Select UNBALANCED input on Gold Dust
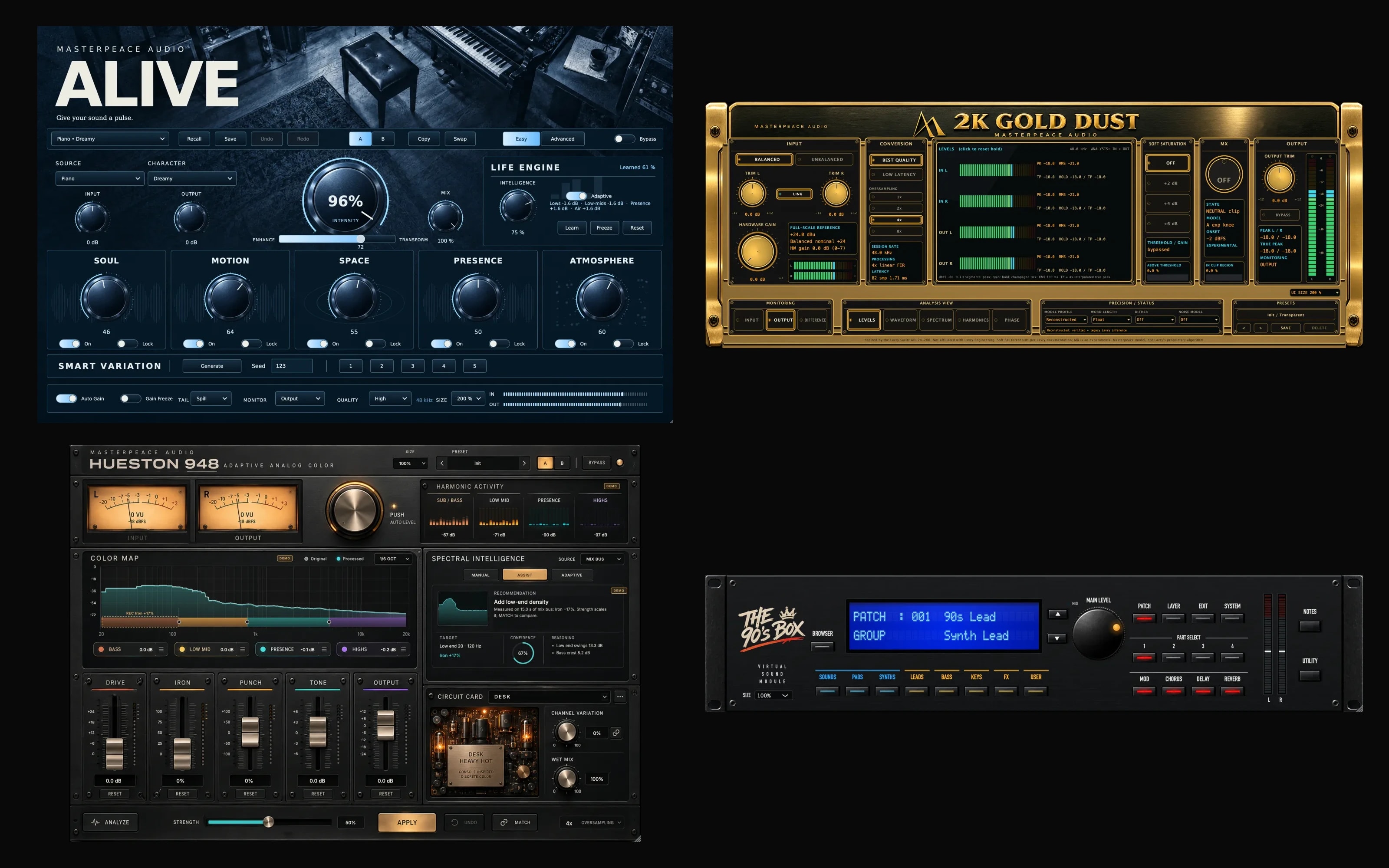This screenshot has height=868, width=1389. 825,160
